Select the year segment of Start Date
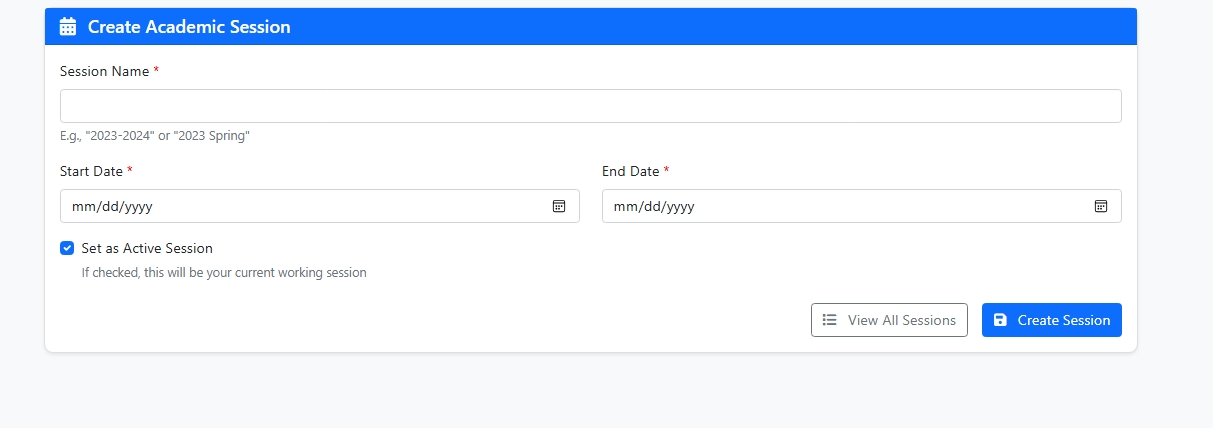This screenshot has height=428, width=1213. pyautogui.click(x=135, y=207)
